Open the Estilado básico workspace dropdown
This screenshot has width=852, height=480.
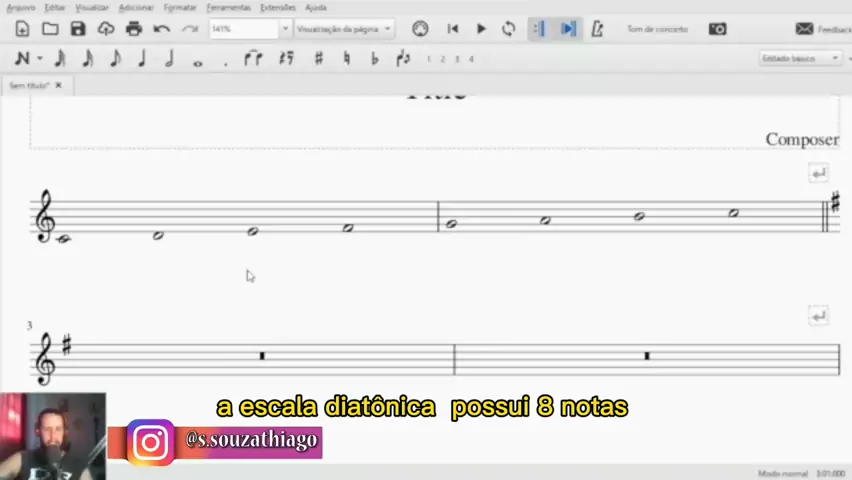[800, 58]
